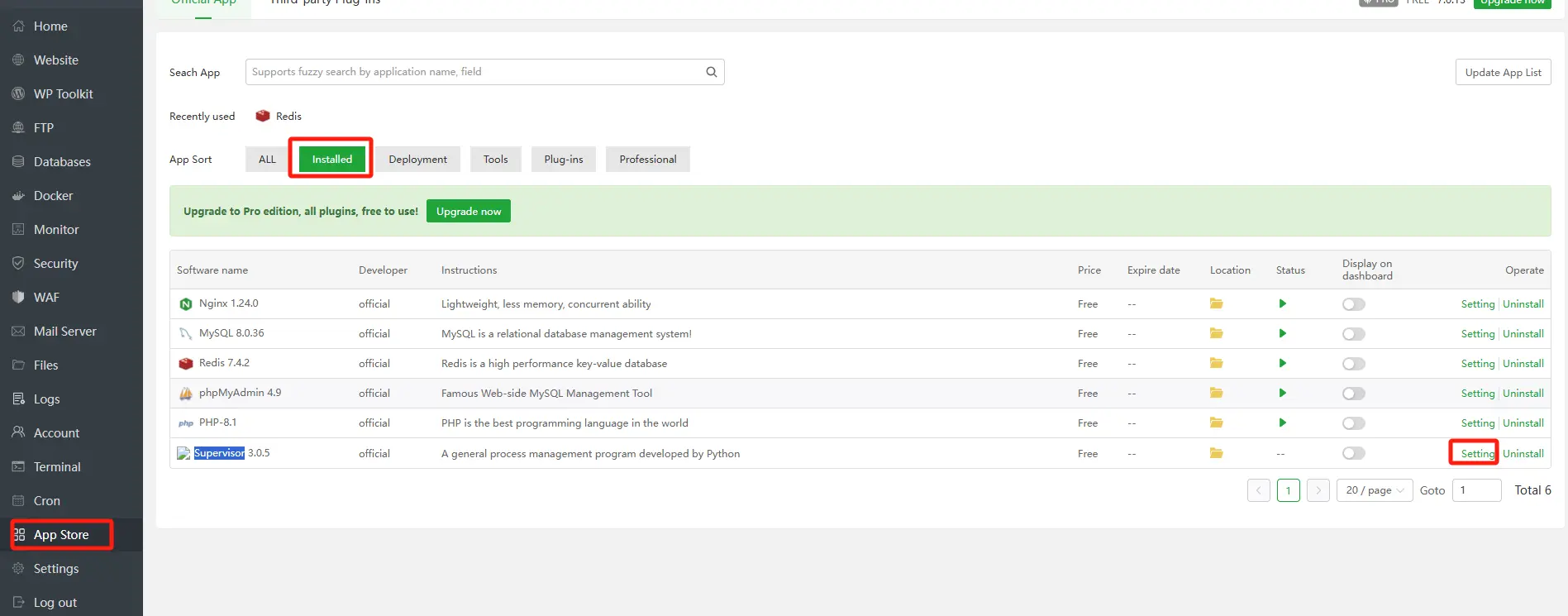Screen dimensions: 1568x616
Task: Select the Deployment app sort tab
Action: pos(417,160)
